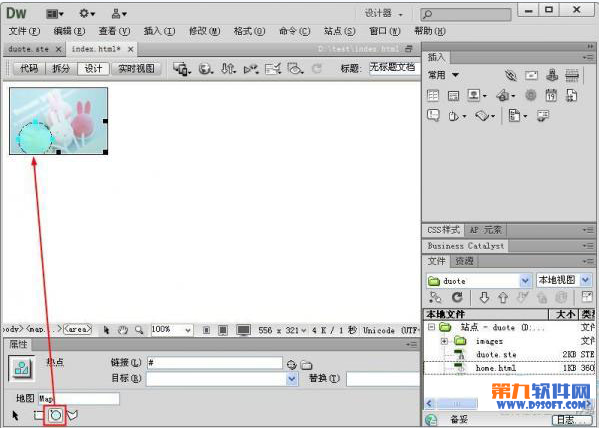The image size is (599, 428).
Task: Click Hyperlink icon in Insert panel
Action: pyautogui.click(x=511, y=75)
